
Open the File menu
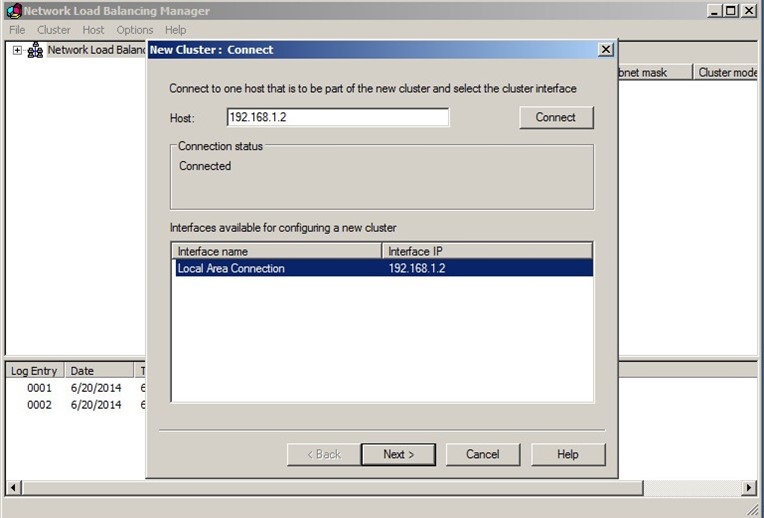coord(17,30)
